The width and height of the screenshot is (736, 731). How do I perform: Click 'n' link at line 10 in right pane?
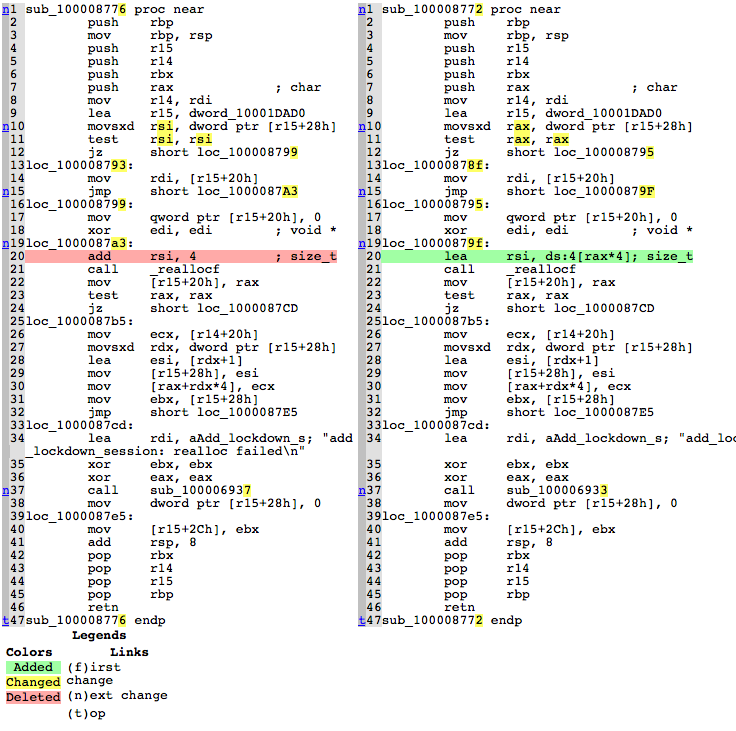pyautogui.click(x=362, y=126)
